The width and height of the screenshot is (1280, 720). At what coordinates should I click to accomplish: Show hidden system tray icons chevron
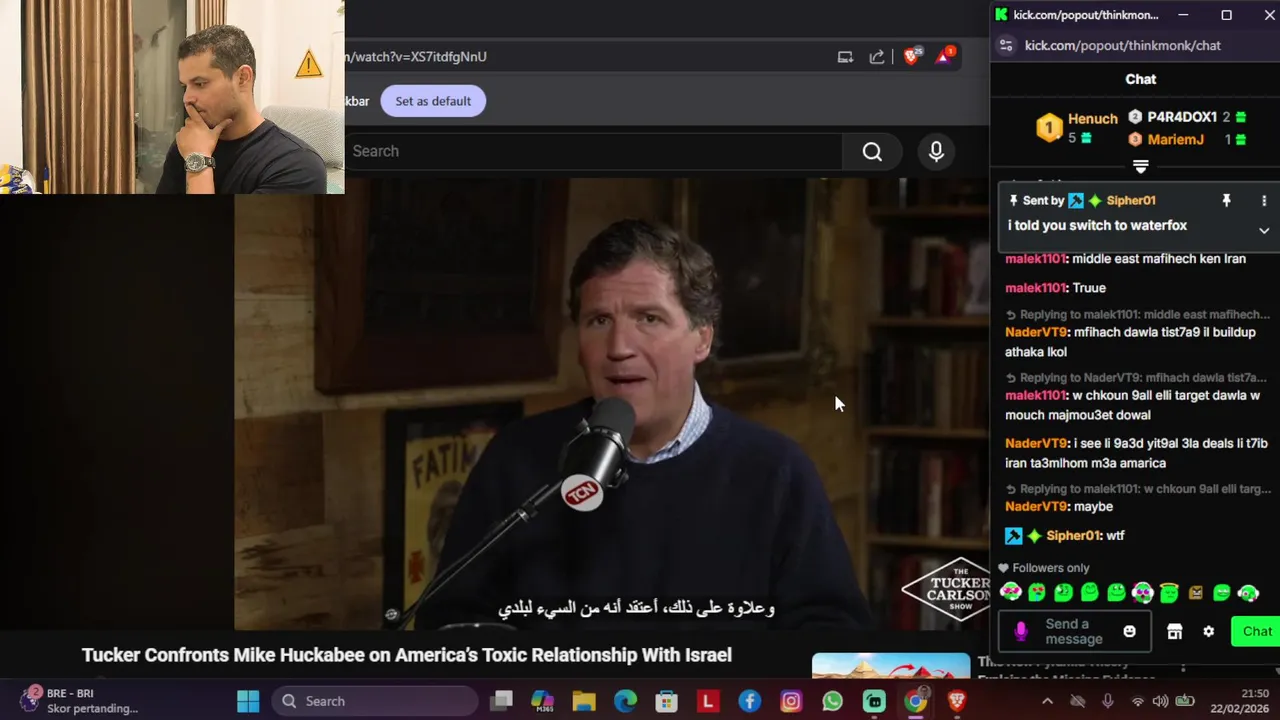(x=1047, y=701)
